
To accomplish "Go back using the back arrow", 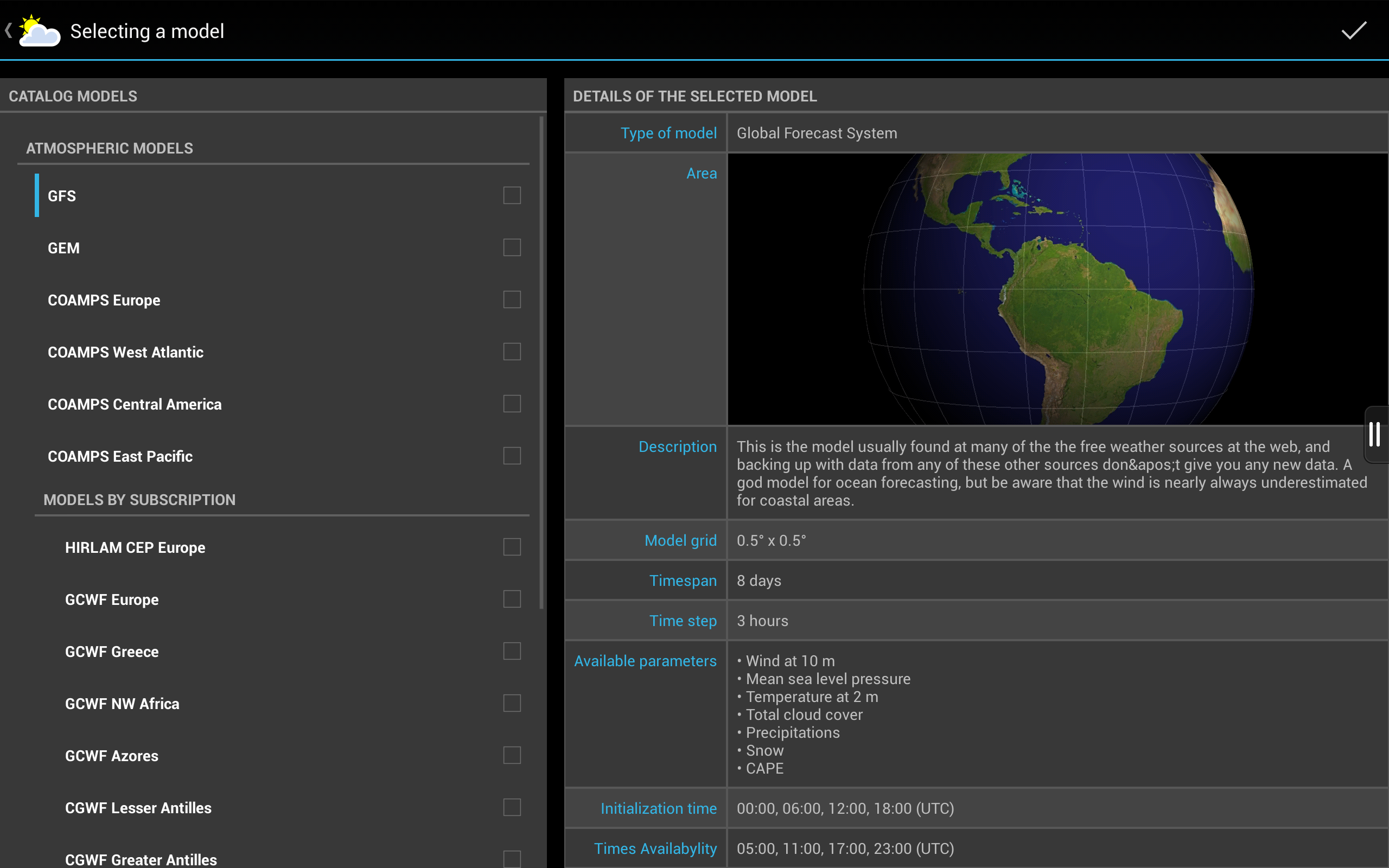I will pyautogui.click(x=9, y=30).
